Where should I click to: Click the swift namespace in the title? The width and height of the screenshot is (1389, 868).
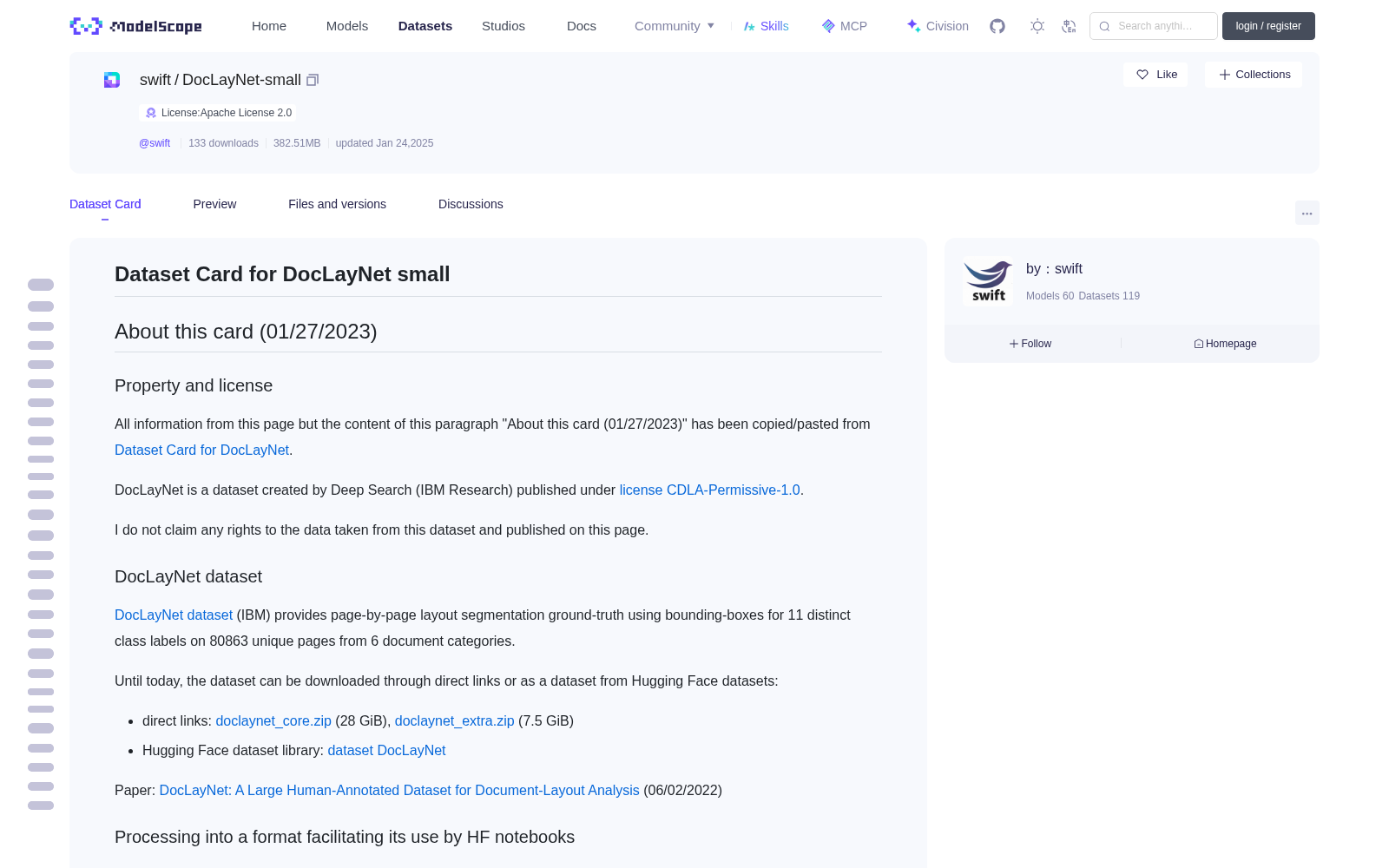point(155,80)
